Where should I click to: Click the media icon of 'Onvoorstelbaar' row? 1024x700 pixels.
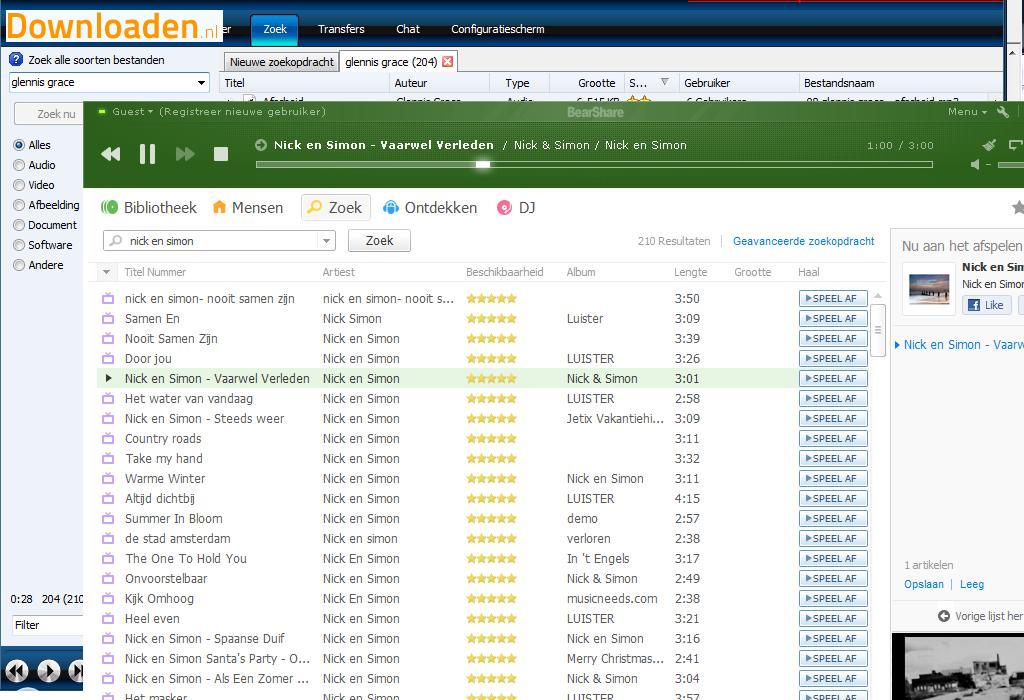click(x=108, y=579)
